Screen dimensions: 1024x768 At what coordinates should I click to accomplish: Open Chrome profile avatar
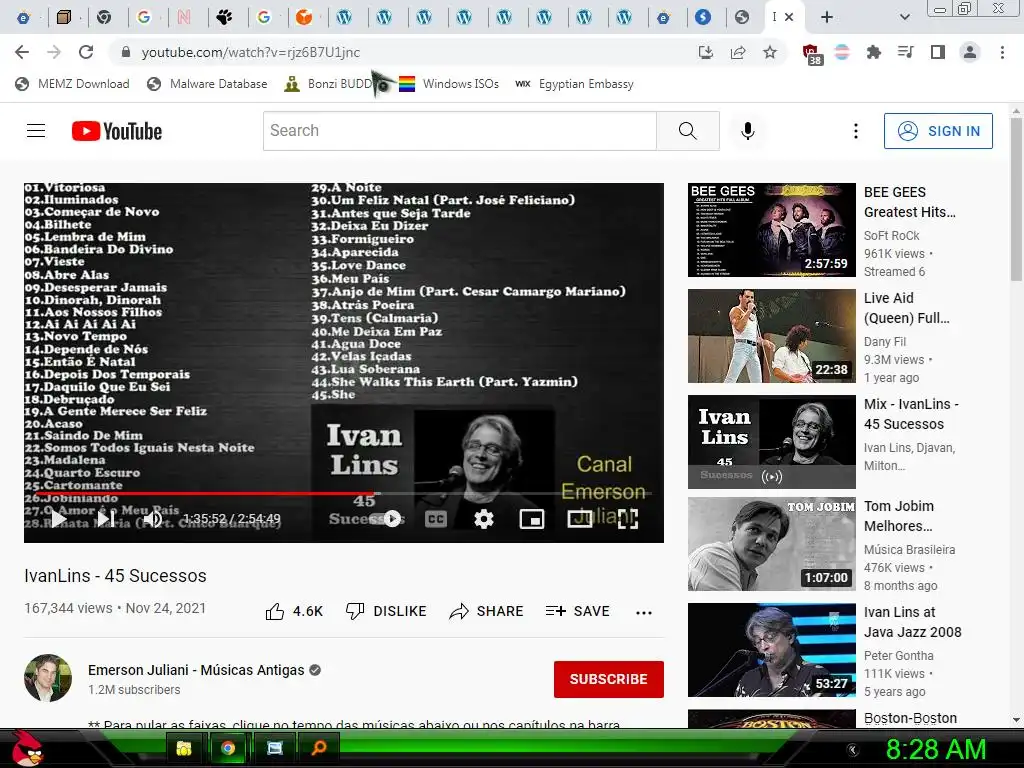coord(970,52)
